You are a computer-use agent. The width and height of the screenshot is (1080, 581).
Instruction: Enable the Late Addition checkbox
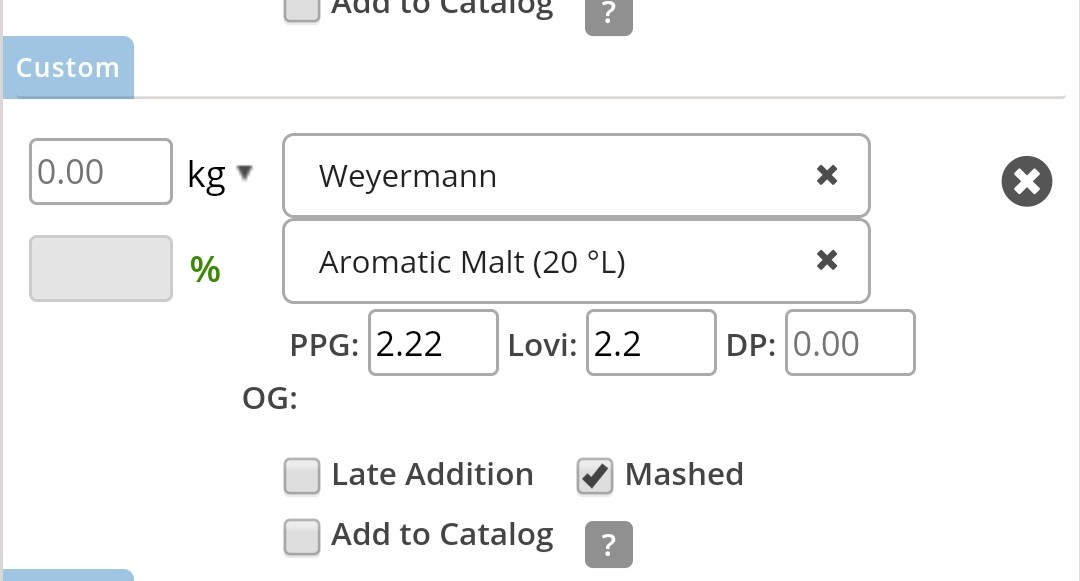302,476
